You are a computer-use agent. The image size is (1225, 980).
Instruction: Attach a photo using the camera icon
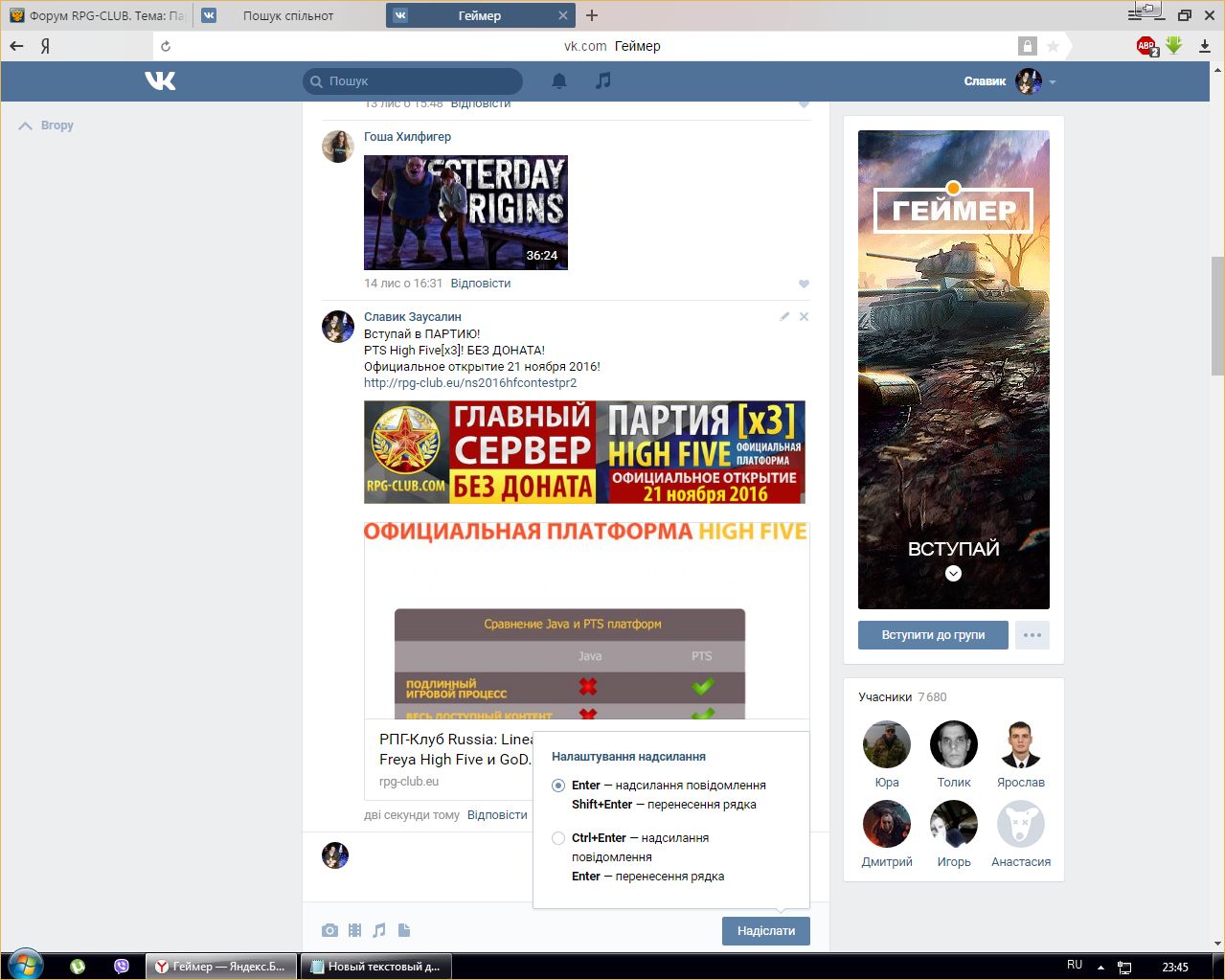(329, 930)
